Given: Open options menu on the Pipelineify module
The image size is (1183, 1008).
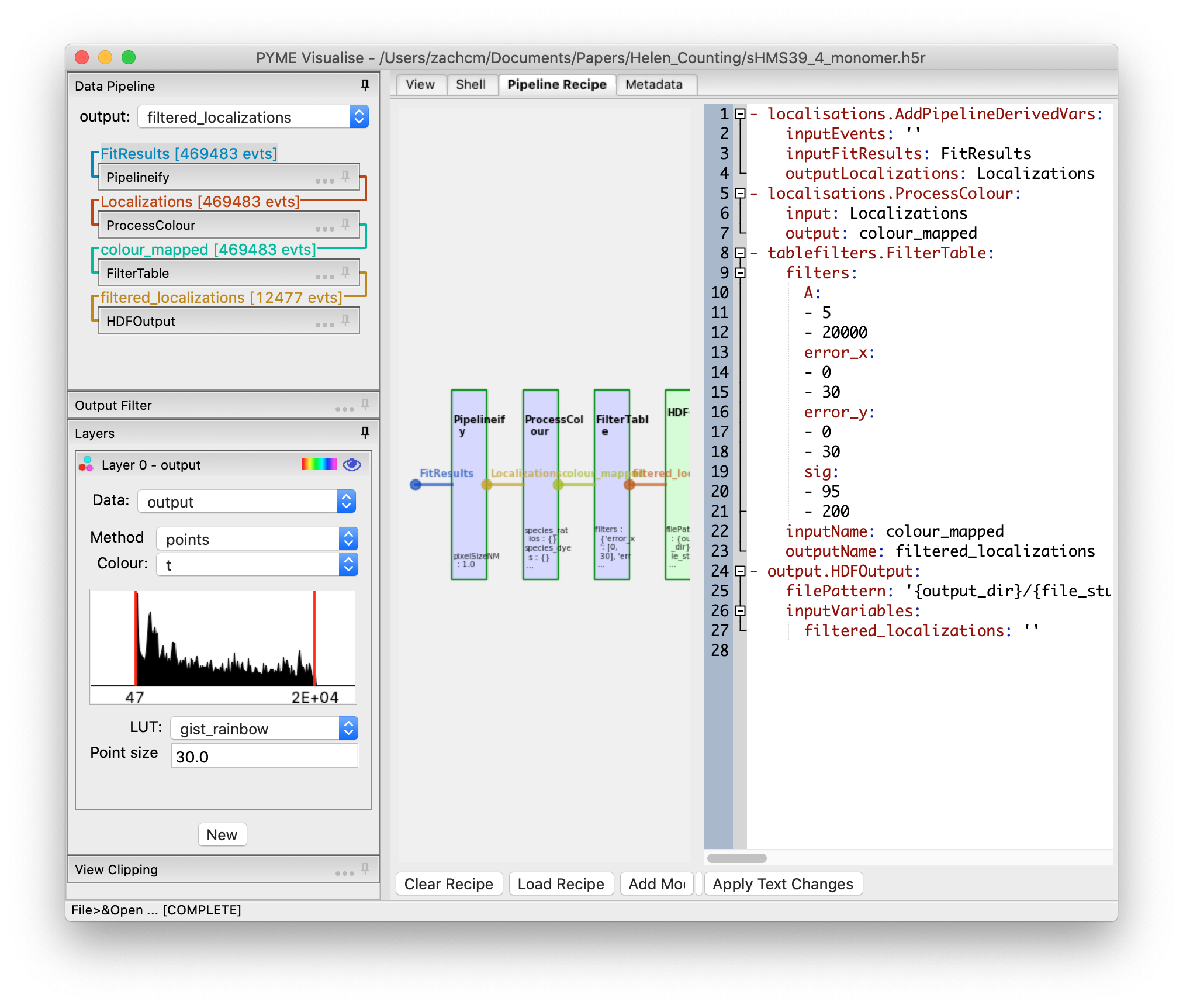Looking at the screenshot, I should (x=325, y=179).
